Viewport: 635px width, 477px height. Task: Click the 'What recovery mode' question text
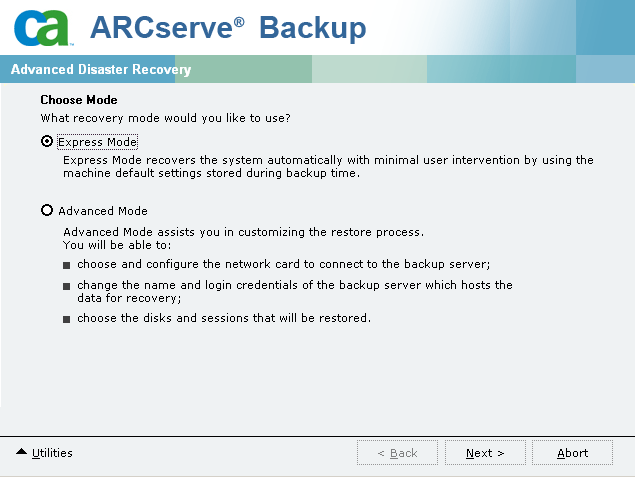point(165,118)
